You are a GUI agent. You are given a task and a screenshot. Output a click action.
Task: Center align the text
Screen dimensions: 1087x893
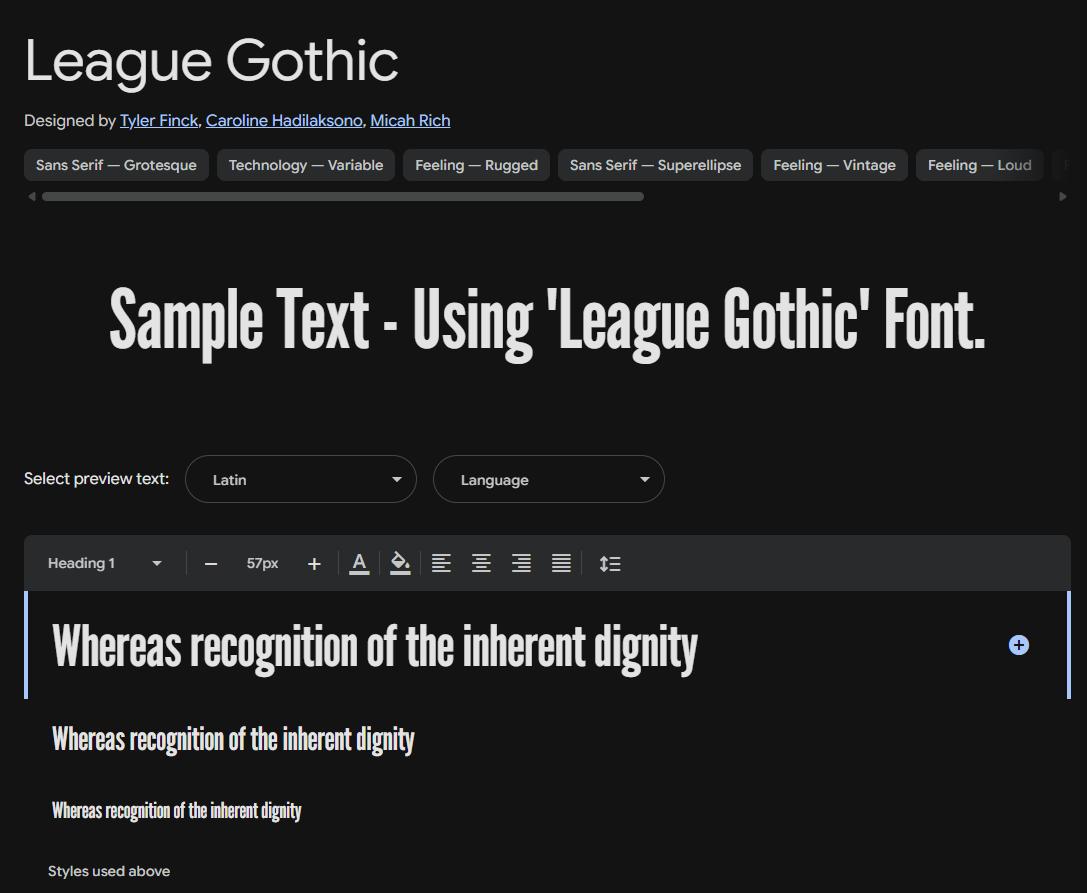coord(481,564)
